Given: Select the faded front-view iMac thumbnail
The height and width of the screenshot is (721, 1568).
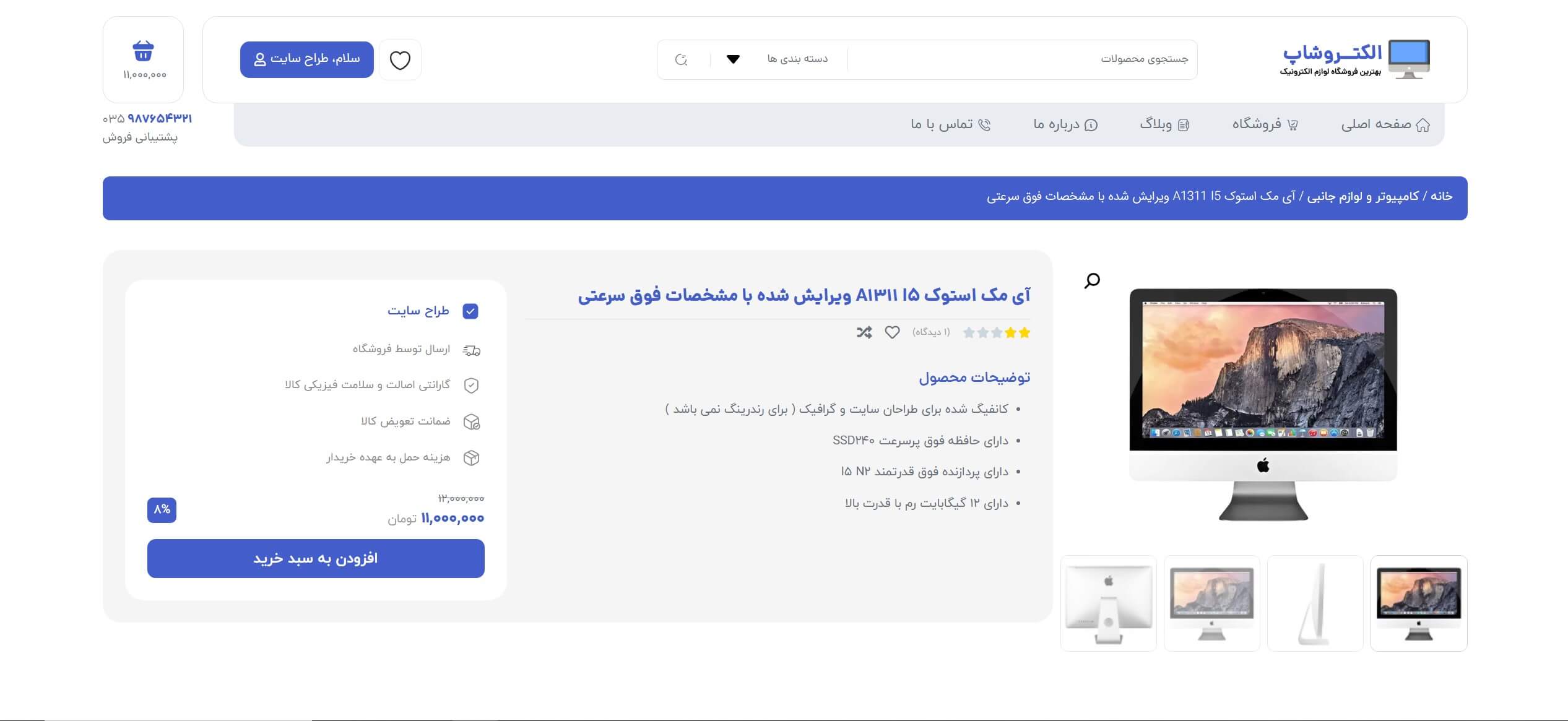Looking at the screenshot, I should [x=1212, y=603].
